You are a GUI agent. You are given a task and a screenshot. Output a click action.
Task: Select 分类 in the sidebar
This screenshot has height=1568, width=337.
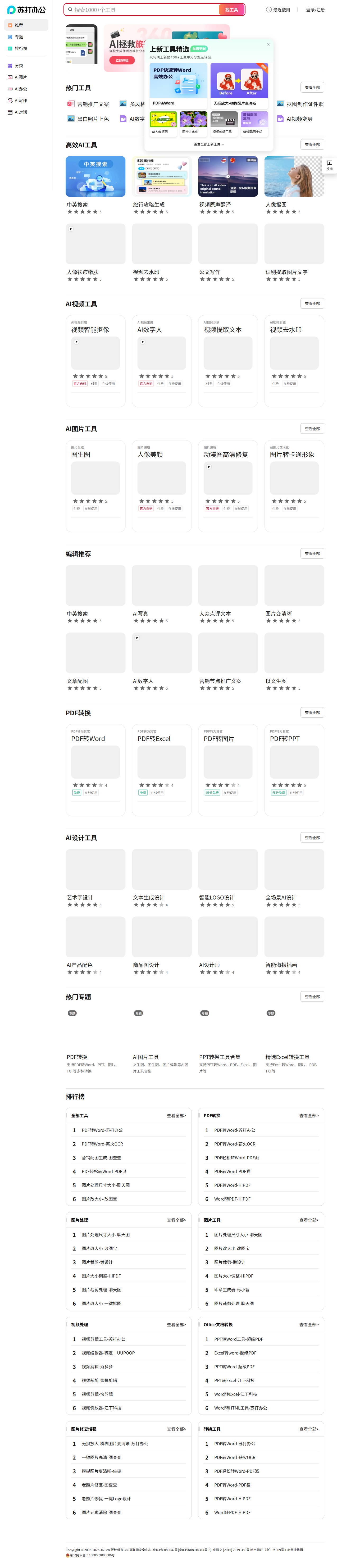19,66
